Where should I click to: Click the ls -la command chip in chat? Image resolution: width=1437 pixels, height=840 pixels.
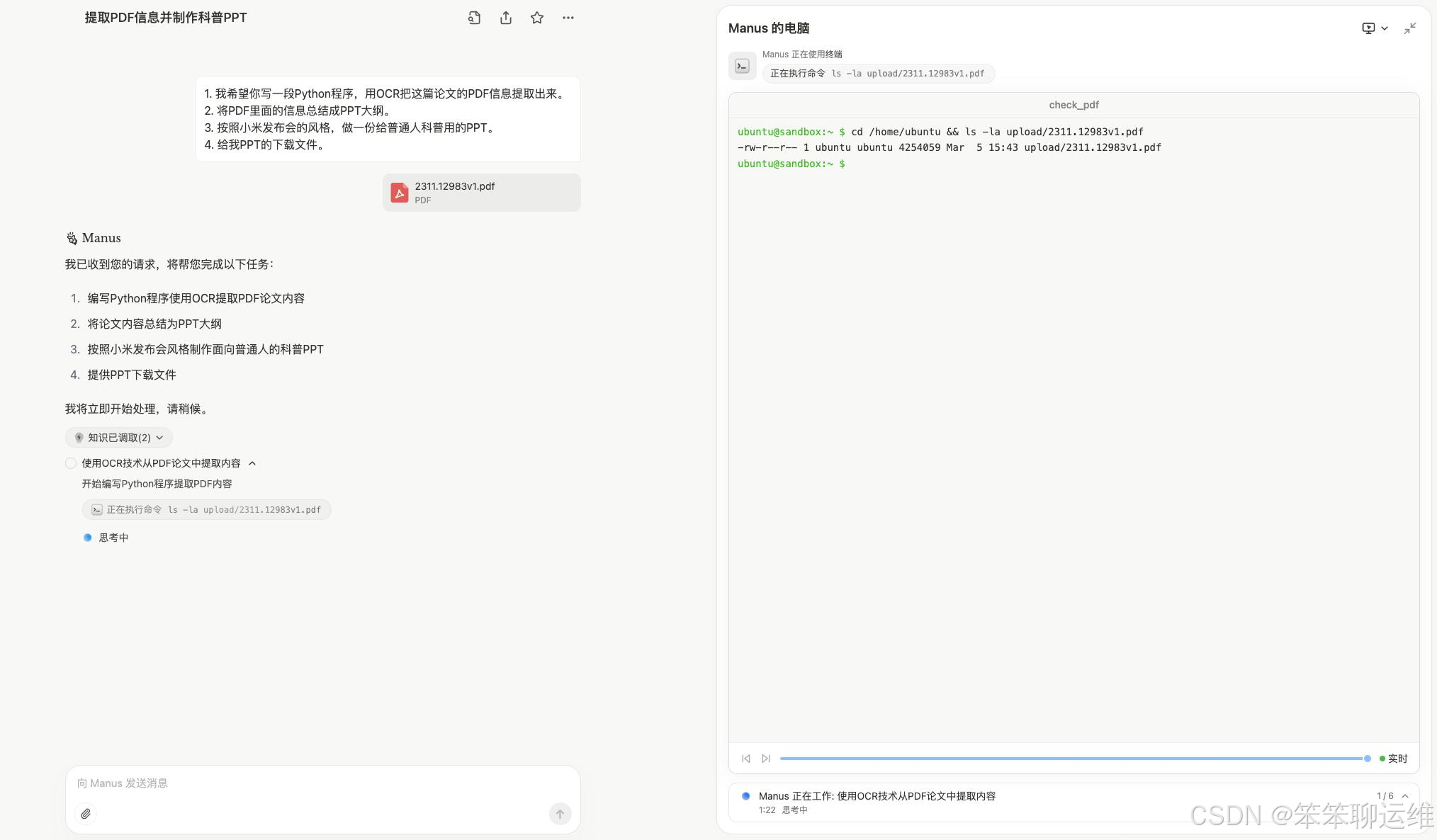tap(206, 510)
